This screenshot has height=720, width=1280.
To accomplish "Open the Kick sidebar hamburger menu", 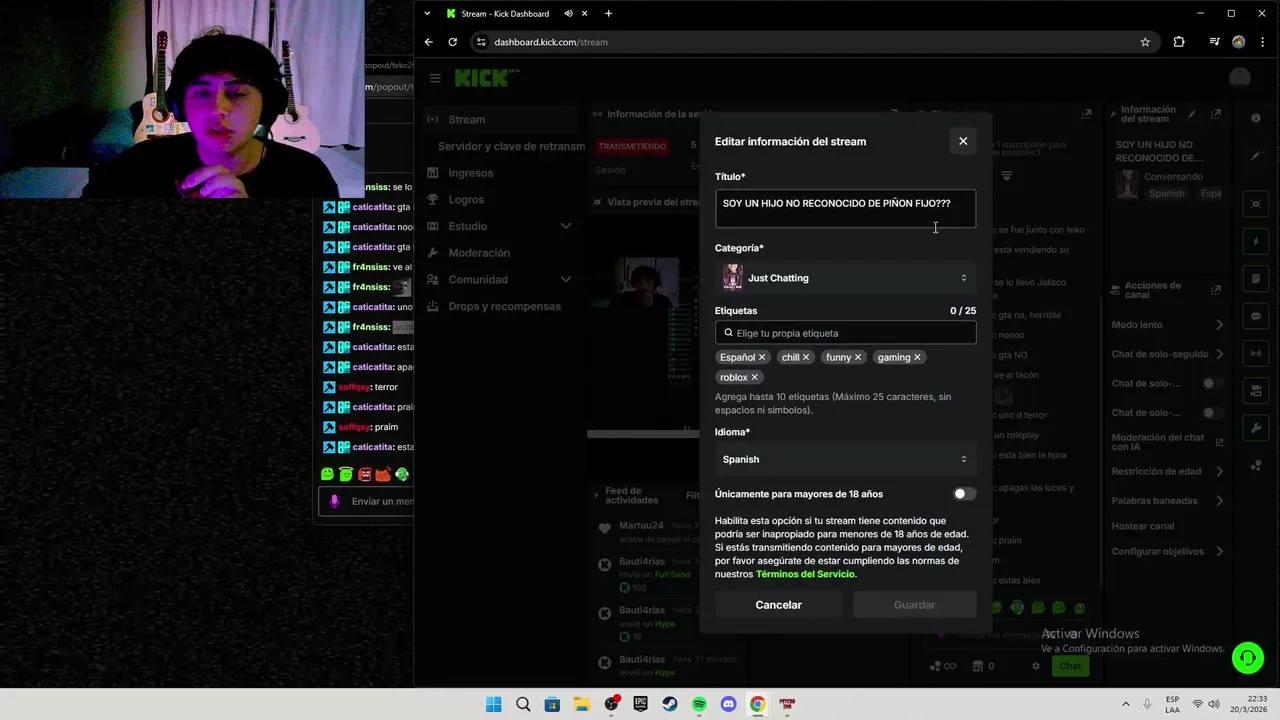I will point(435,78).
